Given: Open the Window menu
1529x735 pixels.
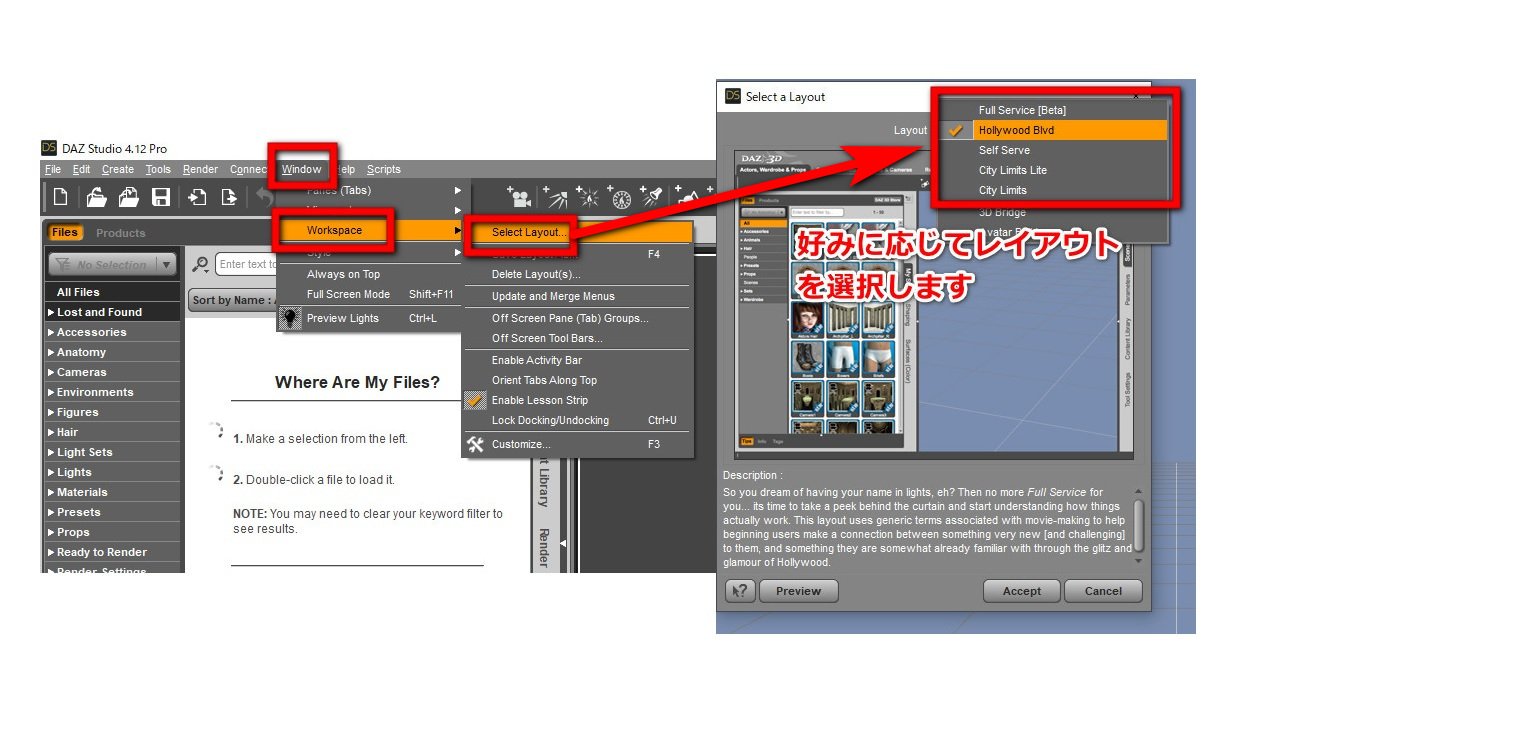Looking at the screenshot, I should (x=302, y=168).
